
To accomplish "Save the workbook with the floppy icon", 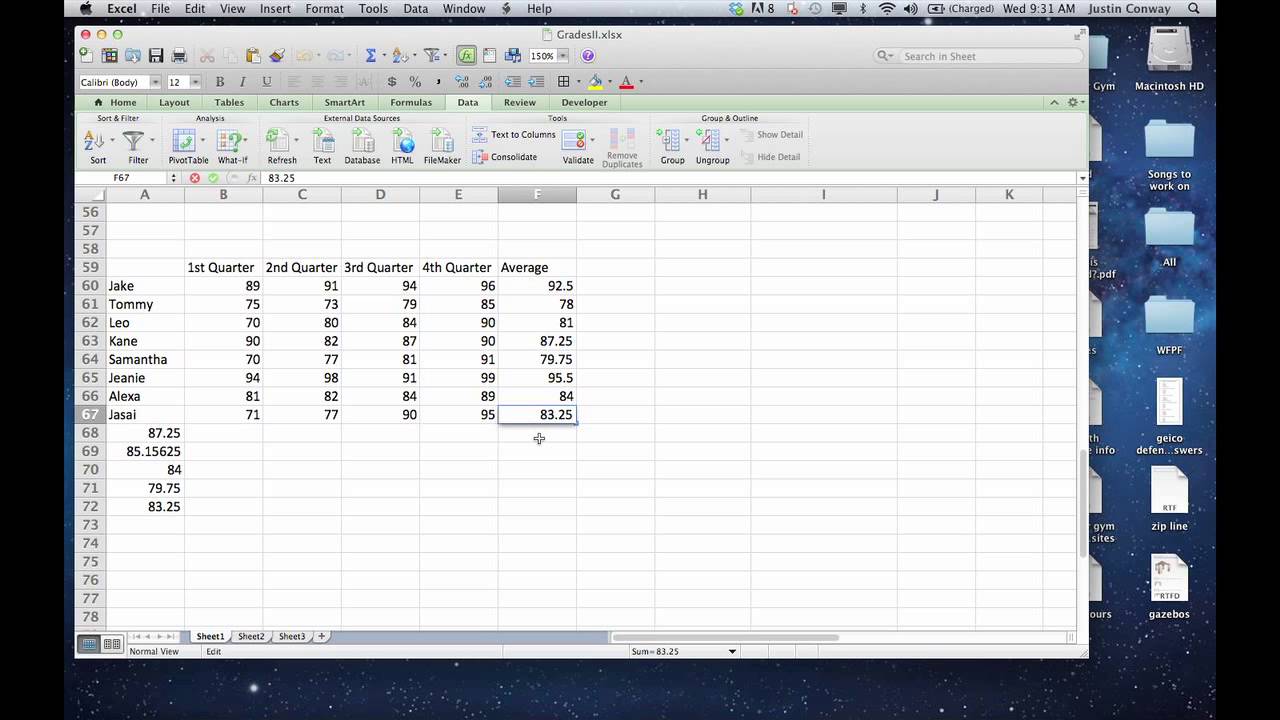I will click(x=156, y=56).
